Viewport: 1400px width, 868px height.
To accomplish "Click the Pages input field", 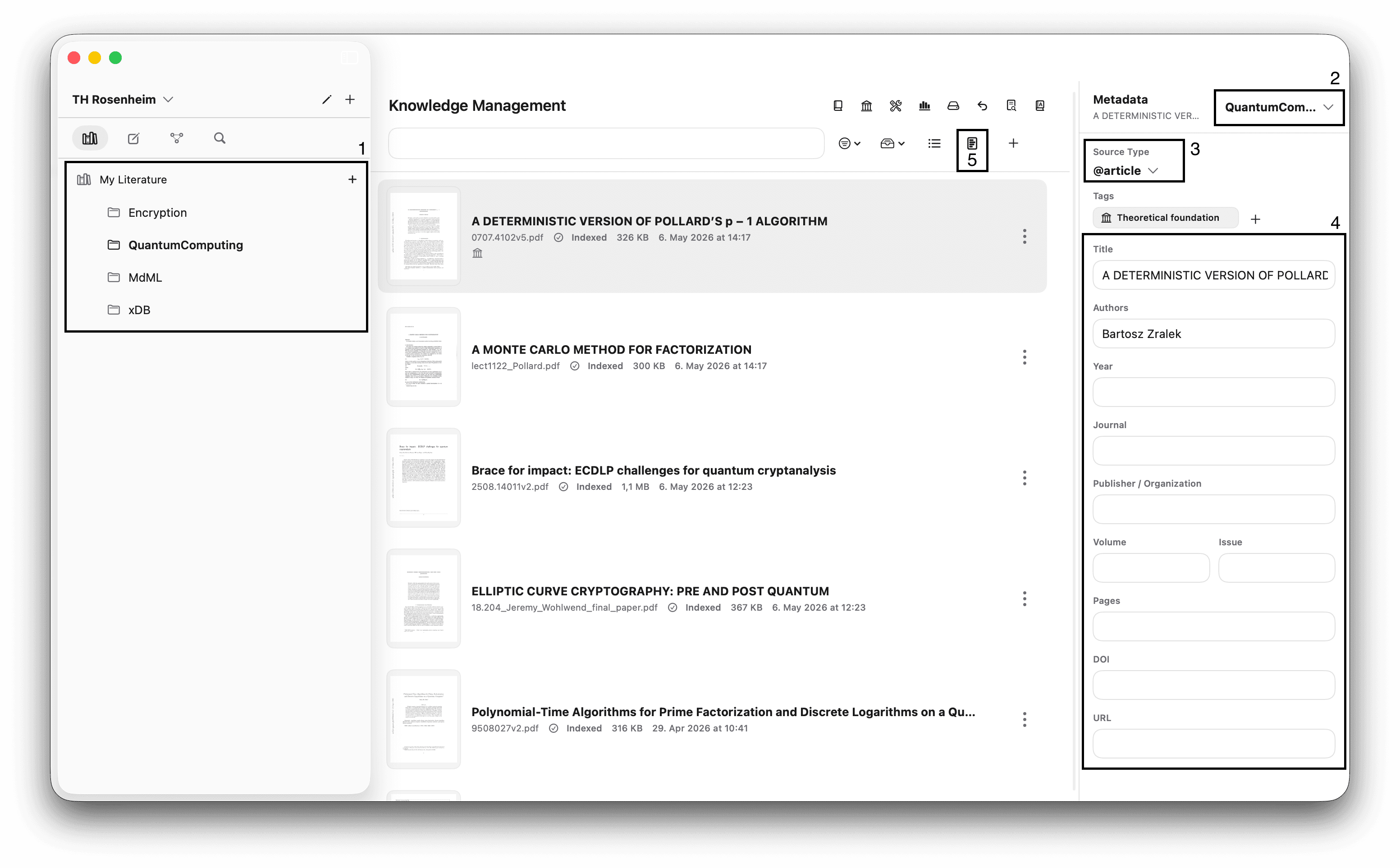I will tap(1213, 627).
